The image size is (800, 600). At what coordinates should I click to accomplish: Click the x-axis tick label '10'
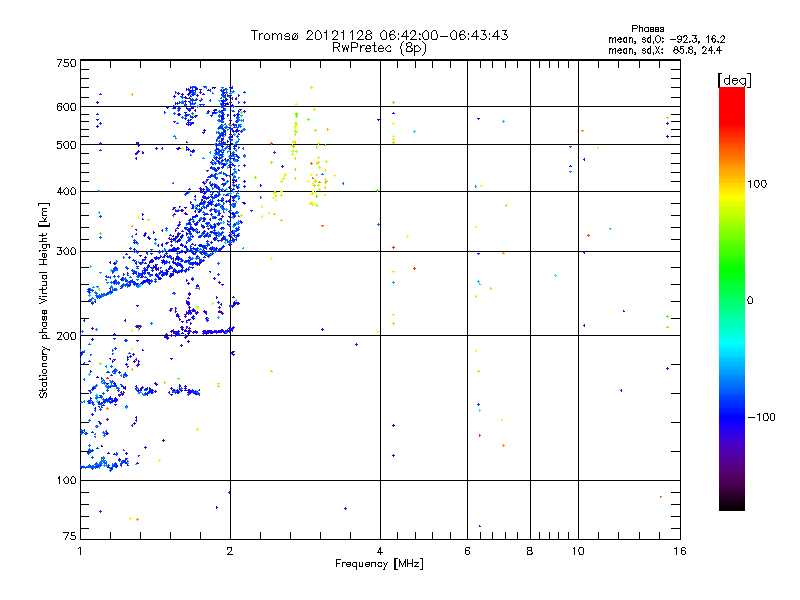pyautogui.click(x=578, y=551)
